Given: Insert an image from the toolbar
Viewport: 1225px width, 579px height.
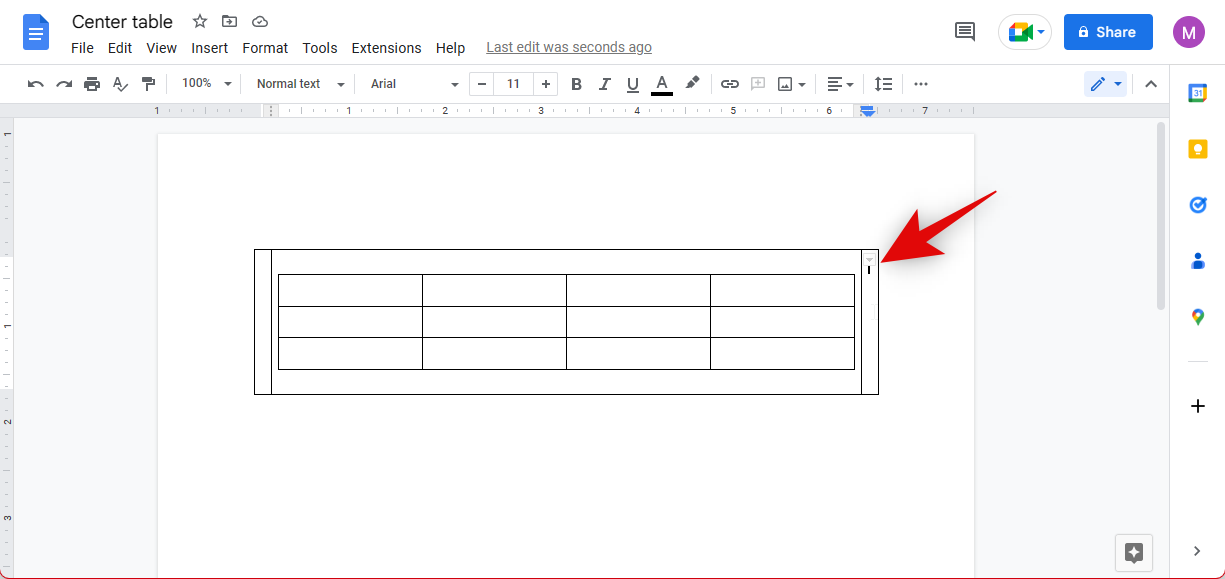Looking at the screenshot, I should [784, 84].
